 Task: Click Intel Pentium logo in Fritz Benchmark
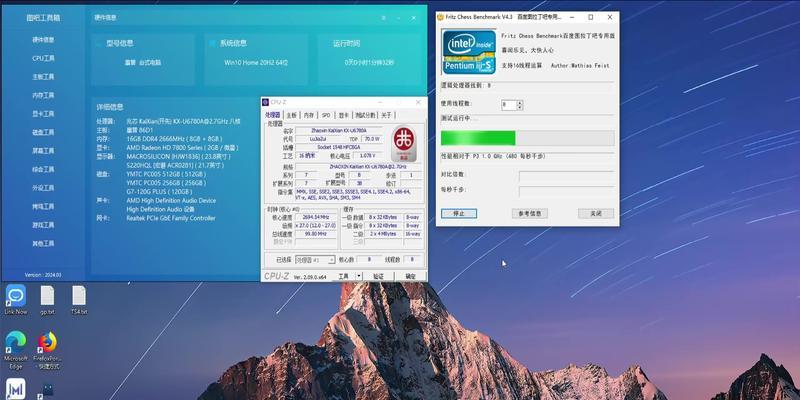[469, 52]
